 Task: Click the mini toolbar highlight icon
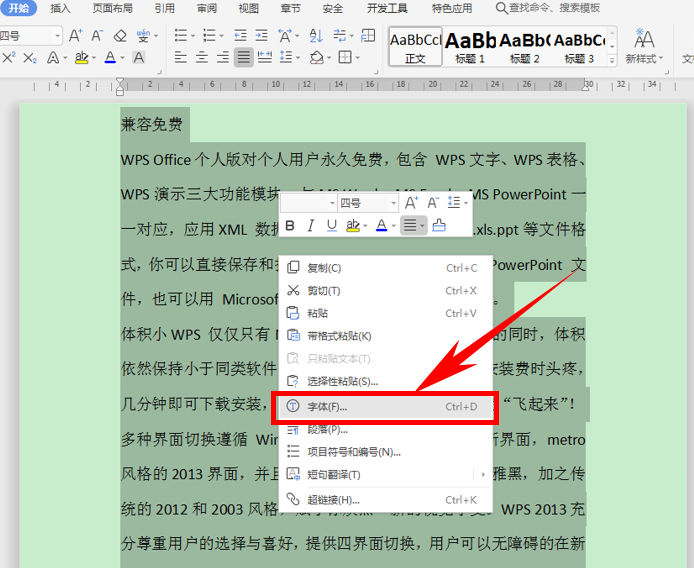click(352, 226)
